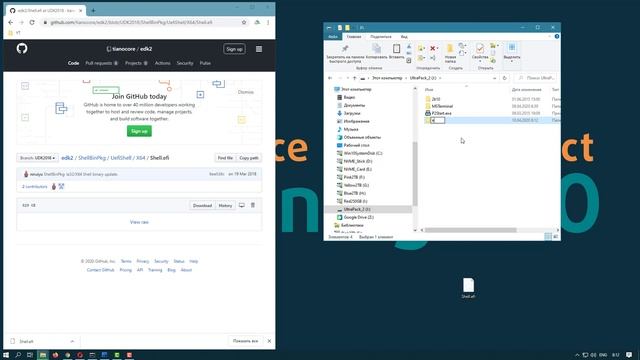Go up one folder level in Explorer
The height and width of the screenshot is (360, 640).
point(354,78)
